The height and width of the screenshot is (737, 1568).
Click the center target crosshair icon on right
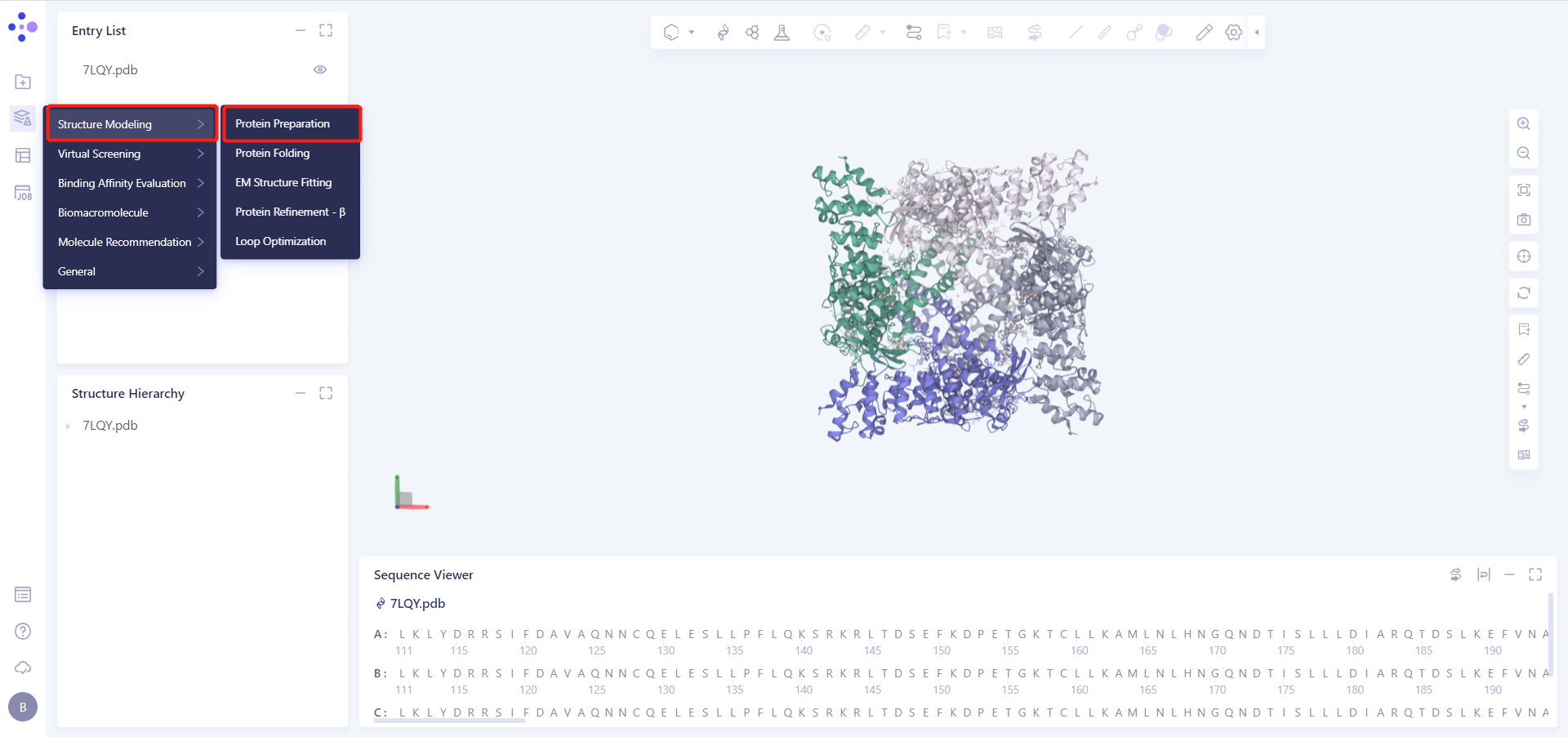click(1524, 257)
